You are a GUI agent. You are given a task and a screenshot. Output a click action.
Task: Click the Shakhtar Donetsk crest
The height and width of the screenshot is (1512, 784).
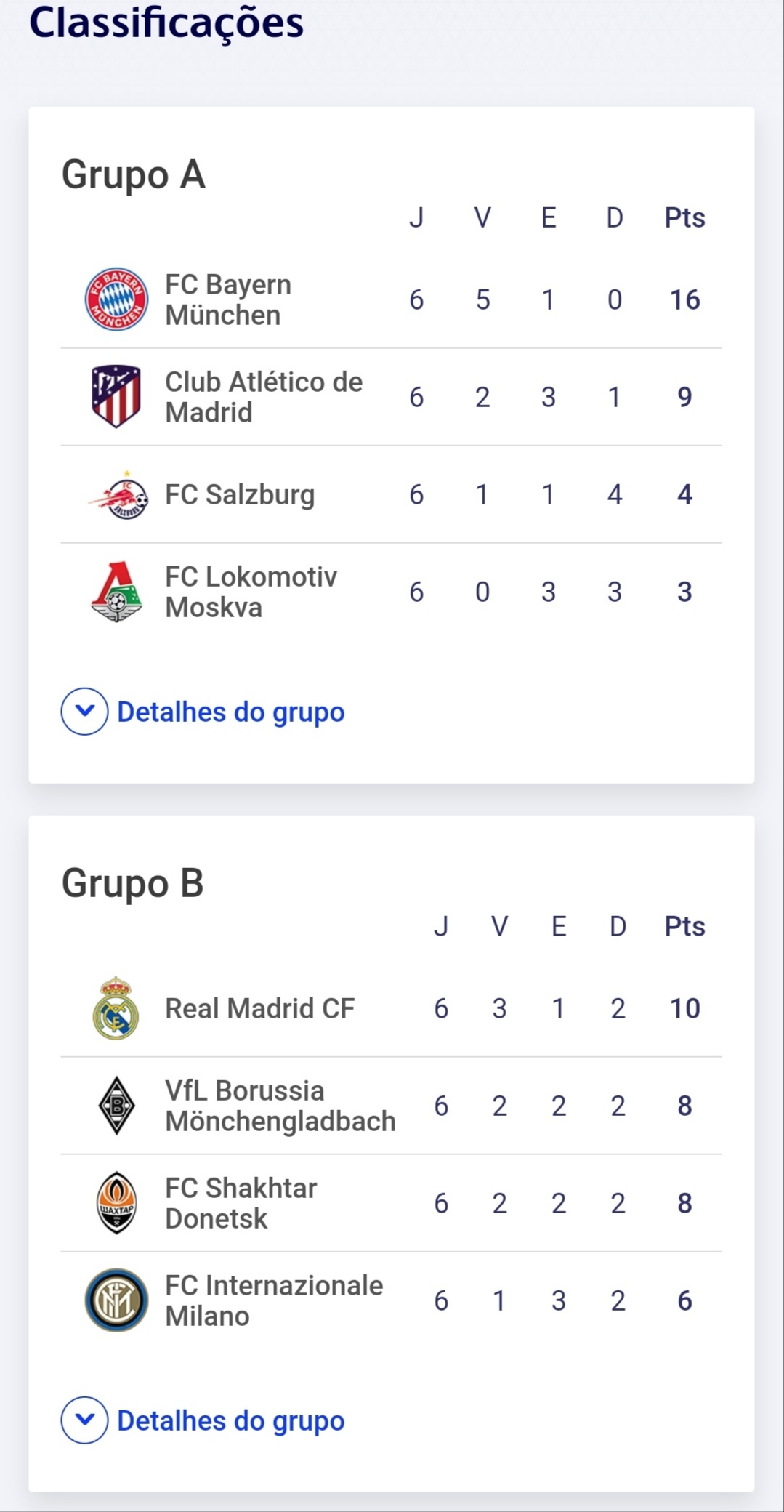coord(116,1203)
